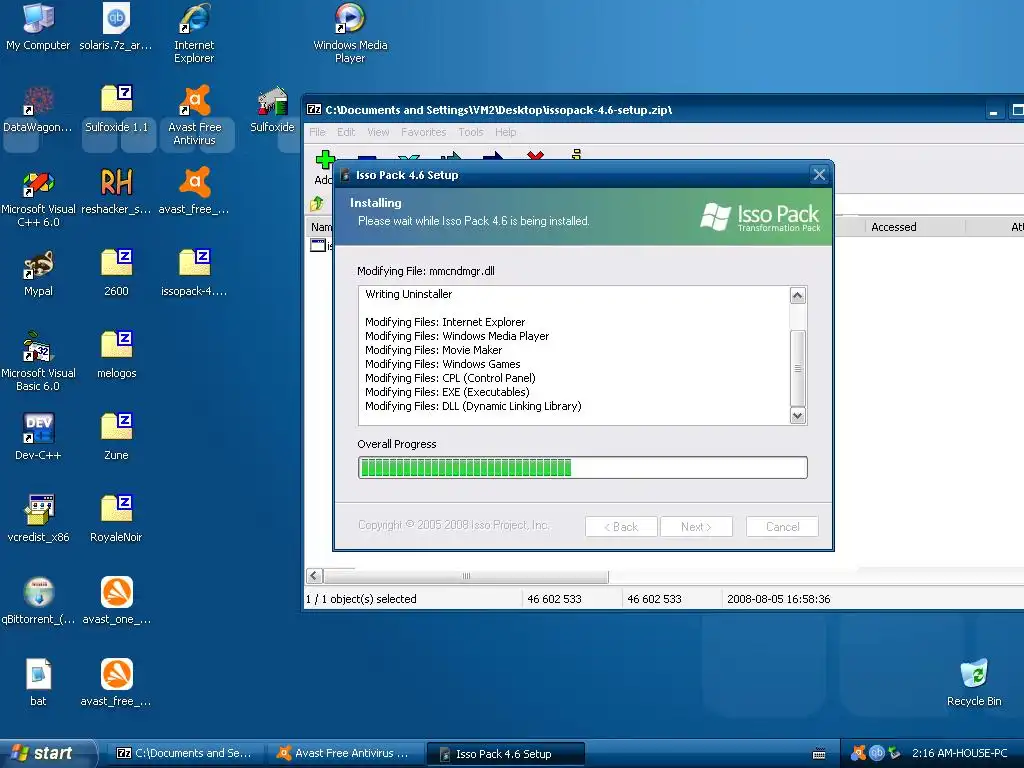This screenshot has width=1024, height=768.
Task: Open the Favorites menu in 7-Zip
Action: [x=423, y=132]
